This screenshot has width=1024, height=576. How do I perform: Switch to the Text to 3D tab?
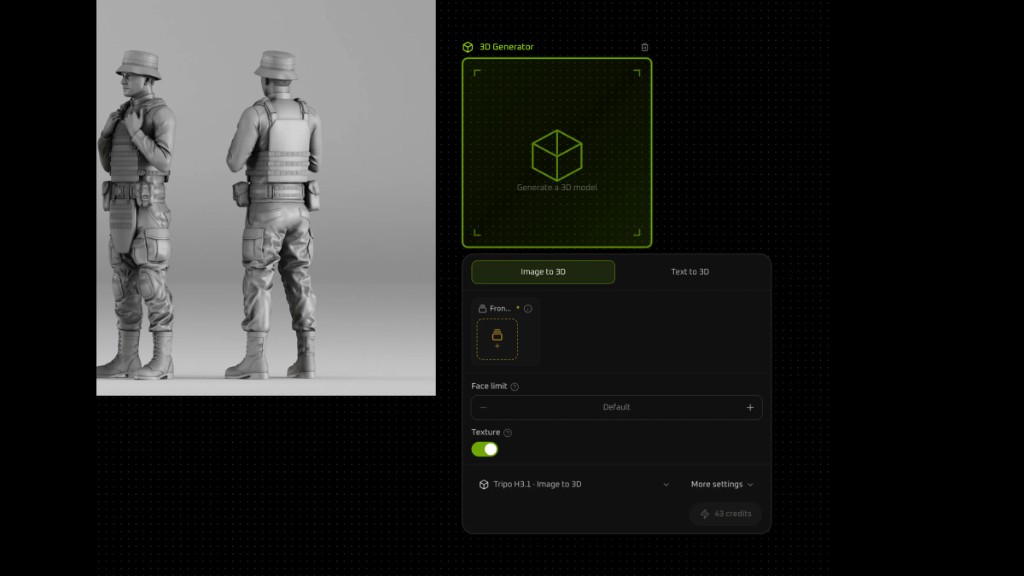coord(690,272)
